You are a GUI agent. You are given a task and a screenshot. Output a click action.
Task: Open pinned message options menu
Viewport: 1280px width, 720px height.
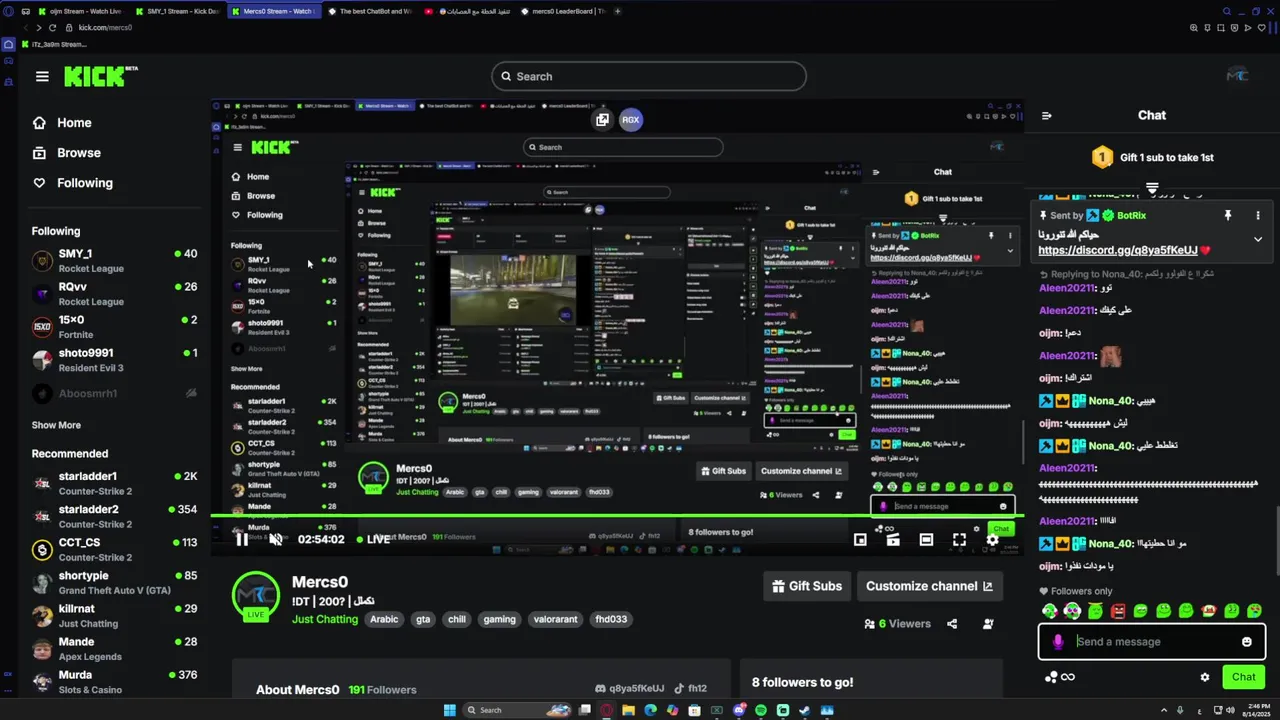1258,215
